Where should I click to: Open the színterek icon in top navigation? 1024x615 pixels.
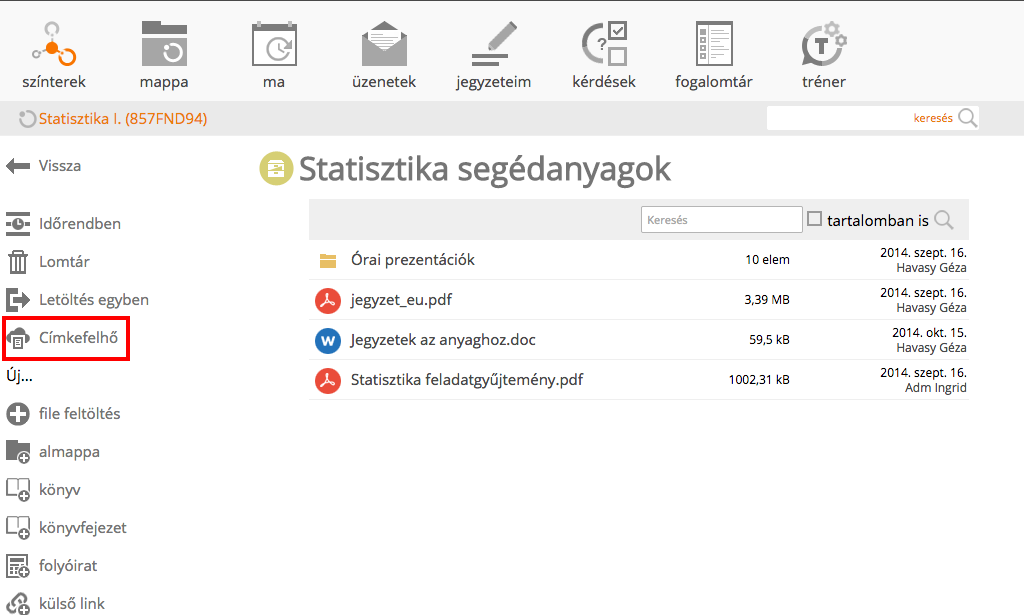[x=54, y=45]
